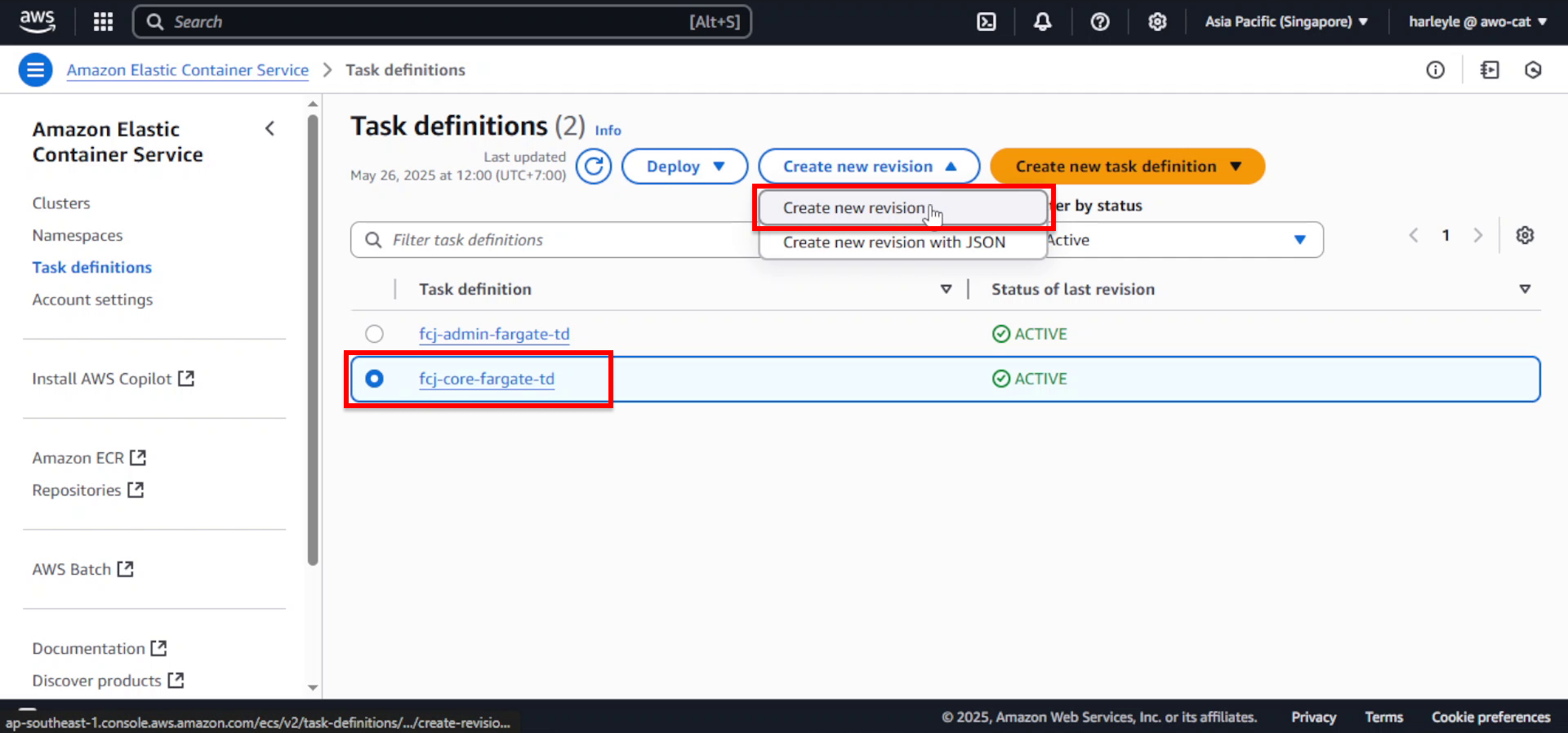Open the fcj-admin-fargate-td link
This screenshot has height=733, width=1568.
coord(494,334)
